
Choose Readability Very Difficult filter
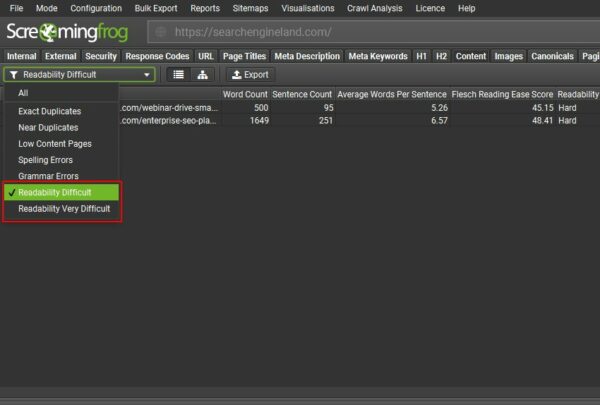(x=64, y=208)
